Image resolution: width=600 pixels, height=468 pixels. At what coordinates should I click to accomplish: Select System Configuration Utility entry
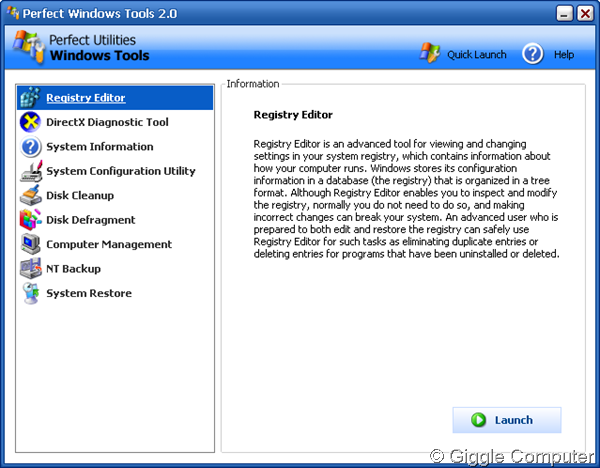point(115,171)
